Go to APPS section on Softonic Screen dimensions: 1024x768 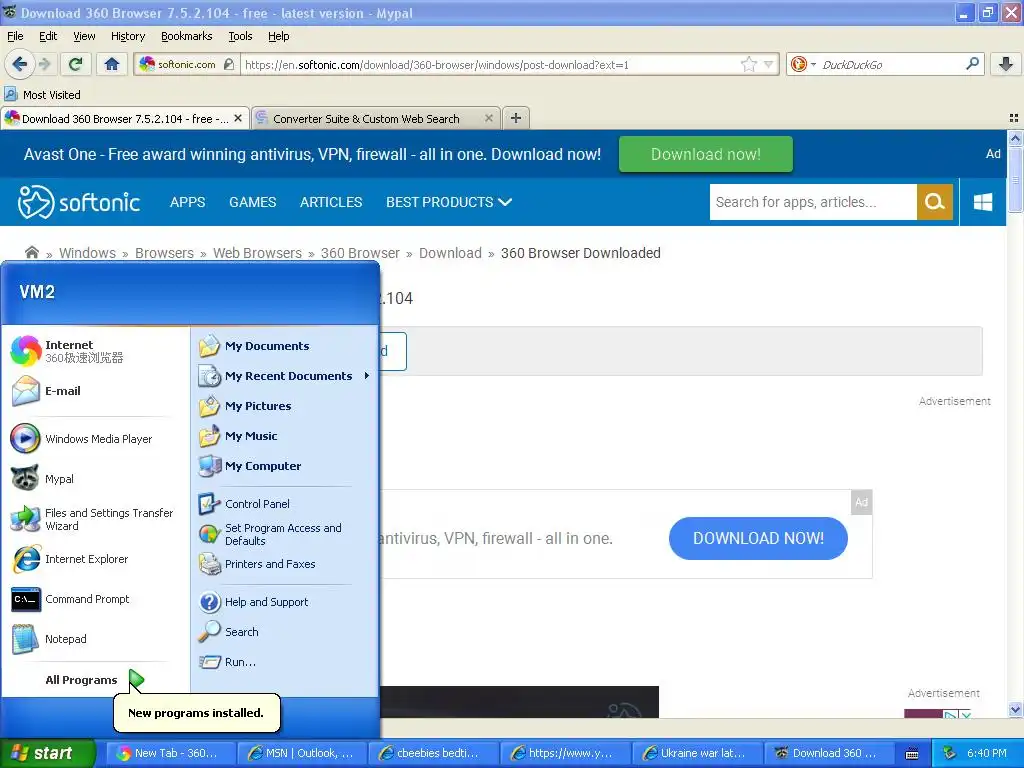[187, 202]
